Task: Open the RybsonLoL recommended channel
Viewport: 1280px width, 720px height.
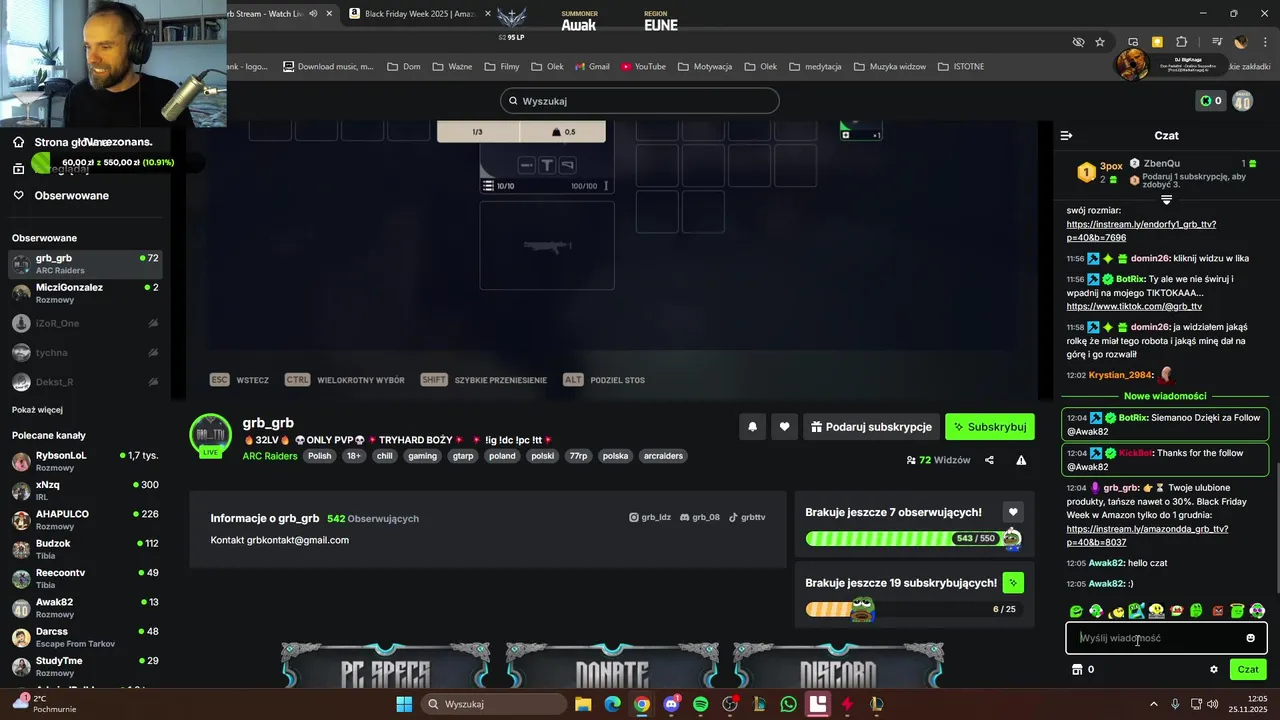Action: [x=85, y=461]
